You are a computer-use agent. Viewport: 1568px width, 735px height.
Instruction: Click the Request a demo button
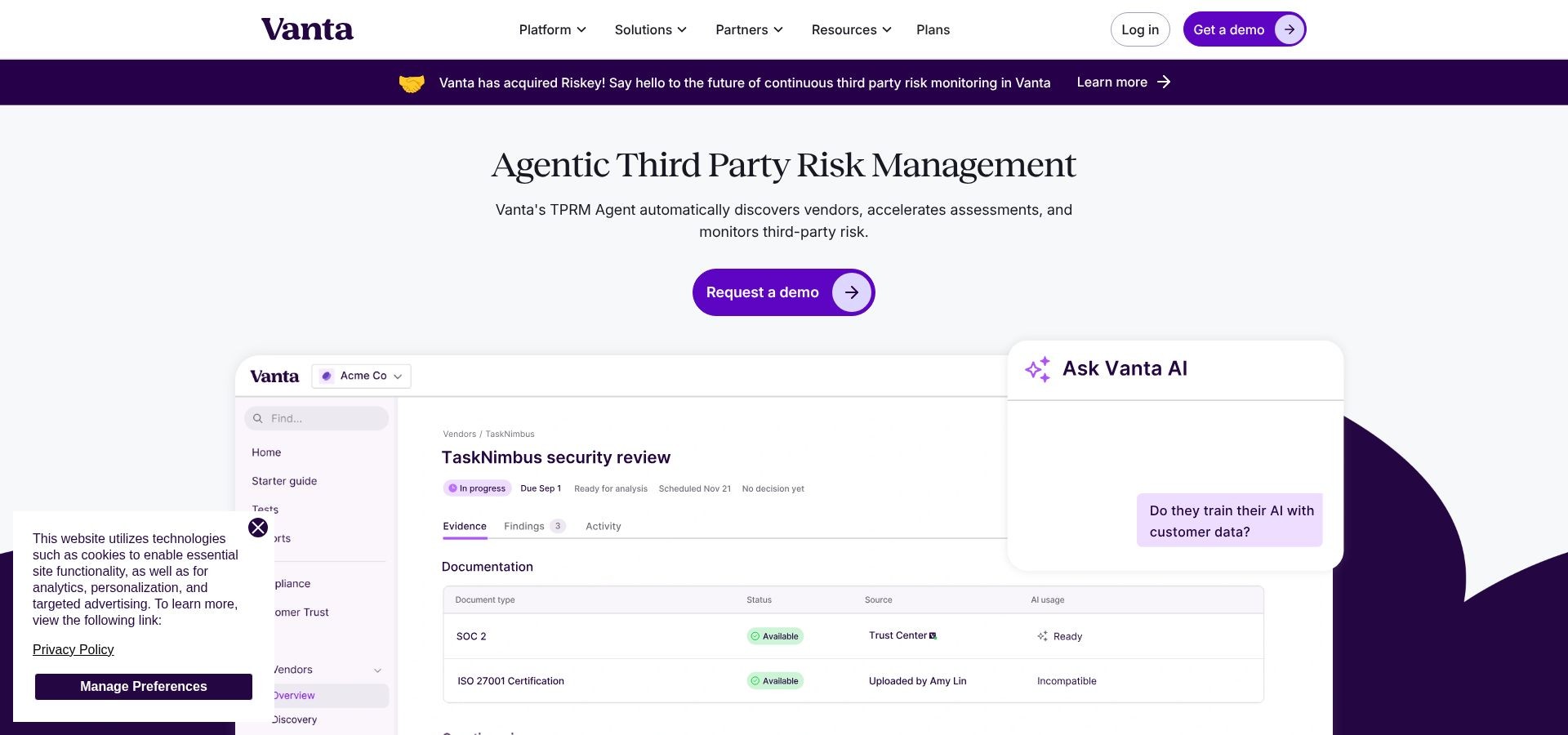tap(784, 292)
